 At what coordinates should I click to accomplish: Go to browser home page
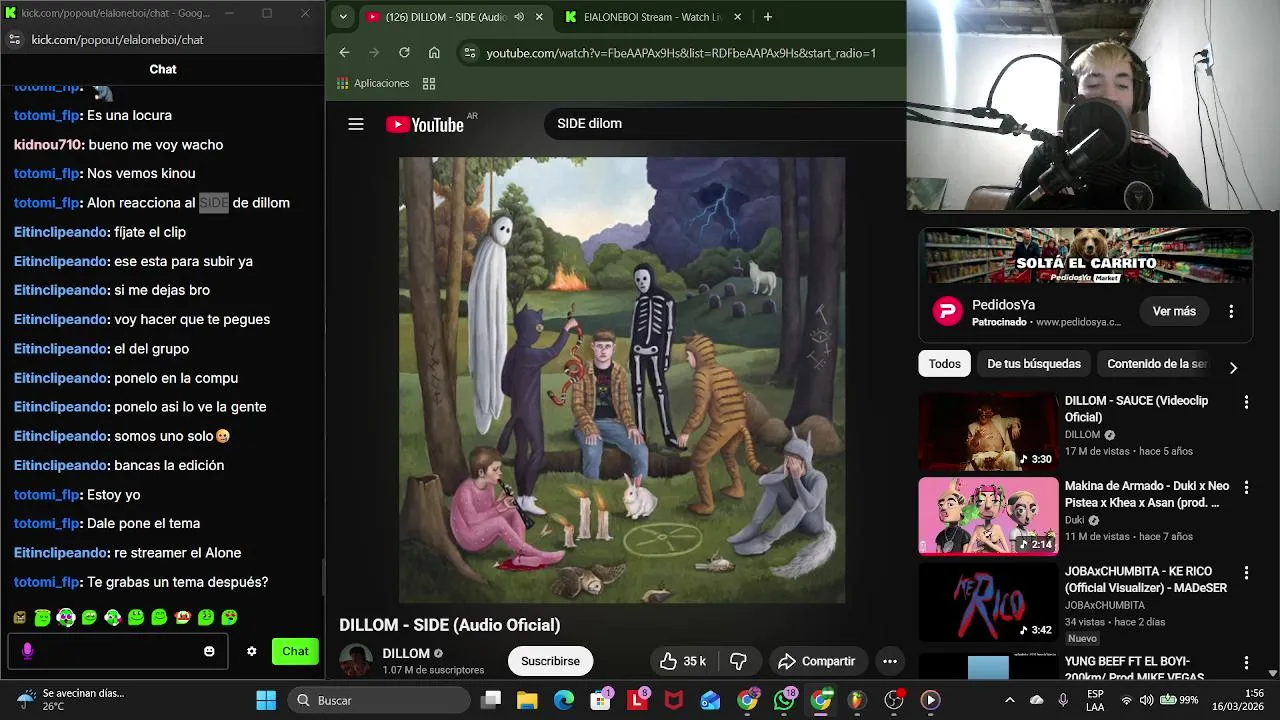click(x=434, y=53)
